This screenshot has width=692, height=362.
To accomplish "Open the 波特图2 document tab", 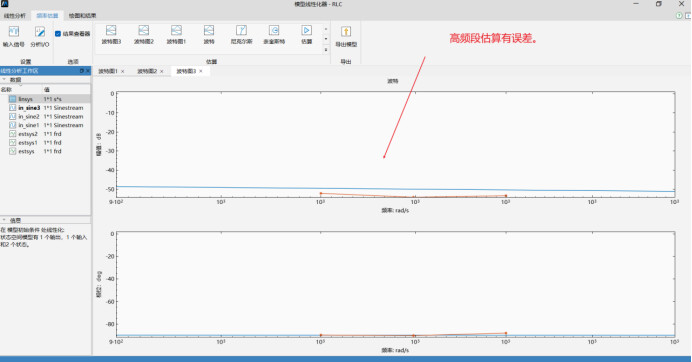I will click(x=147, y=71).
